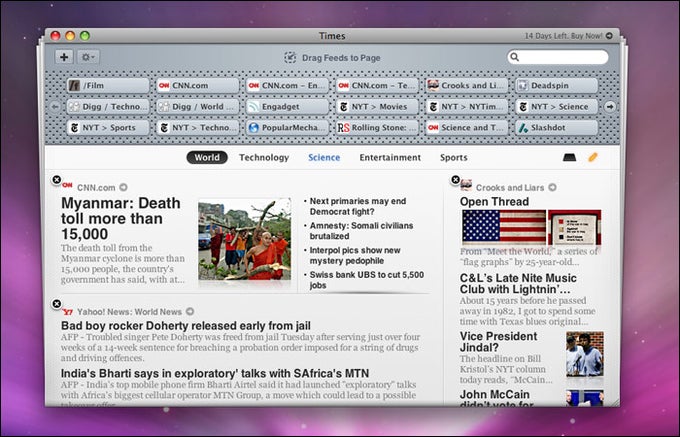The image size is (680, 437).
Task: Open the gear settings dropdown
Action: pyautogui.click(x=88, y=57)
